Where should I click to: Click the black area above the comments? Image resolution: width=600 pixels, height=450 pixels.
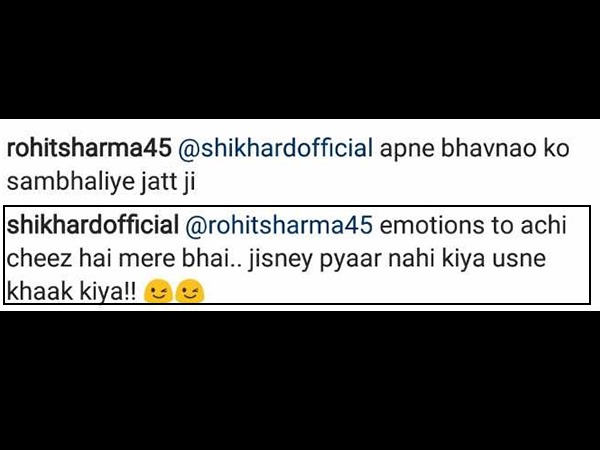(x=300, y=59)
